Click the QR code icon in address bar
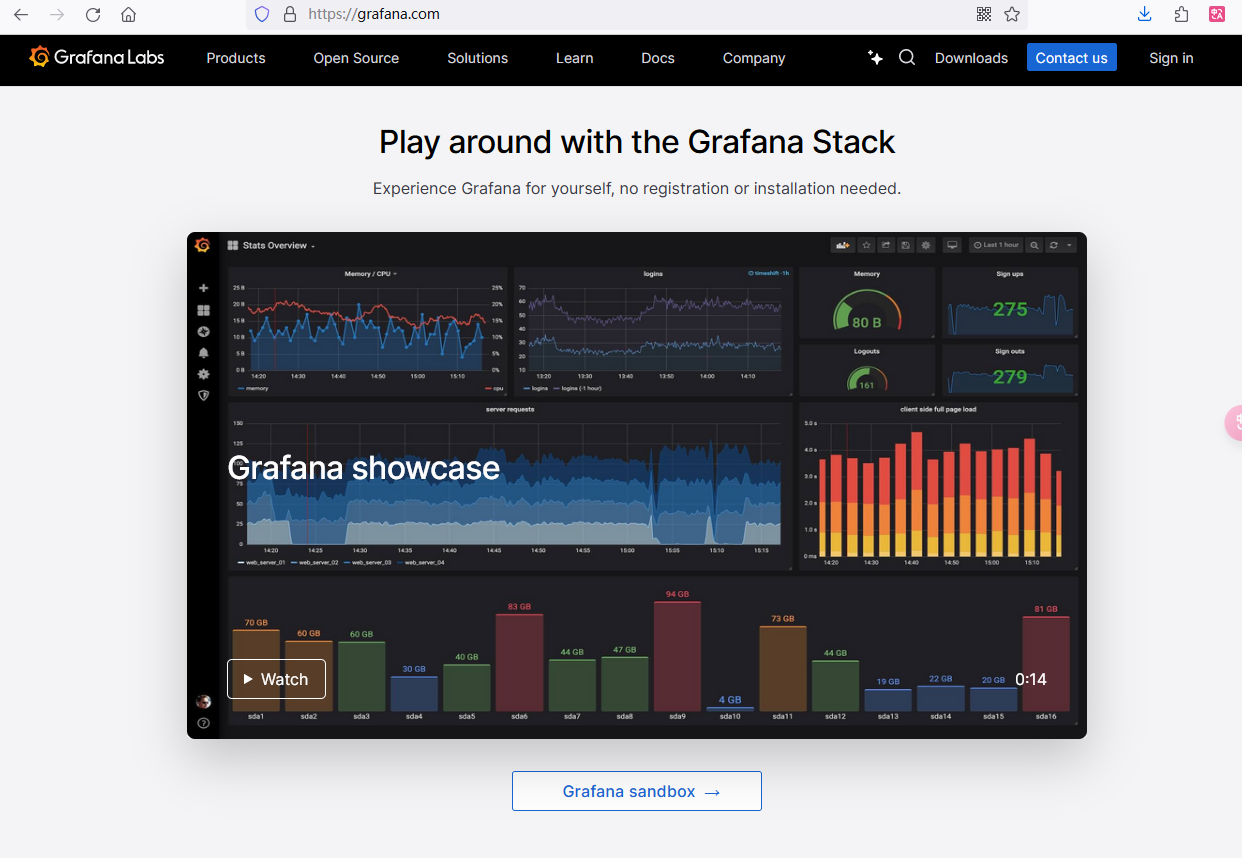 coord(984,14)
